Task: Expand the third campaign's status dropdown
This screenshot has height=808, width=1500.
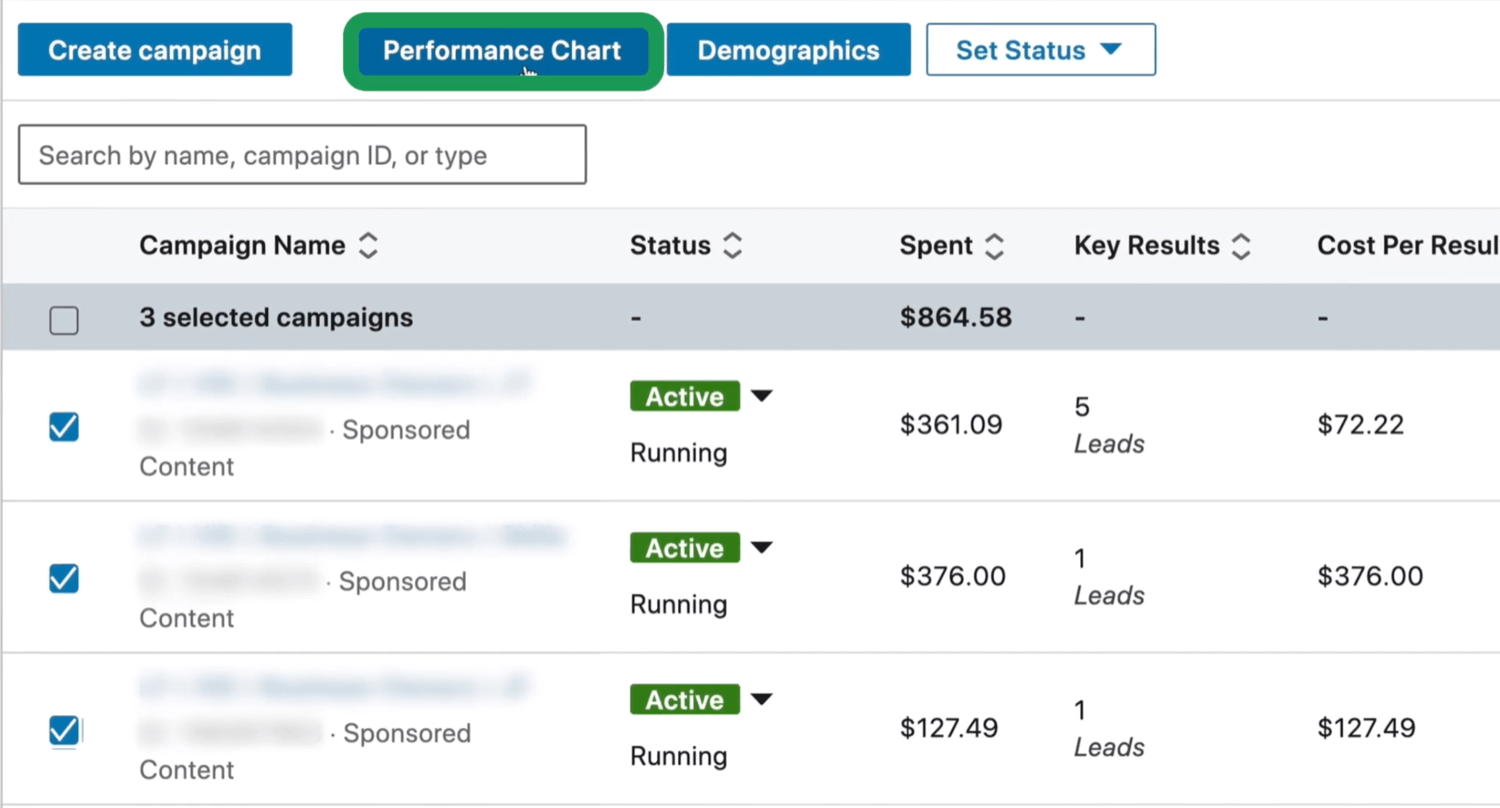Action: pyautogui.click(x=761, y=700)
